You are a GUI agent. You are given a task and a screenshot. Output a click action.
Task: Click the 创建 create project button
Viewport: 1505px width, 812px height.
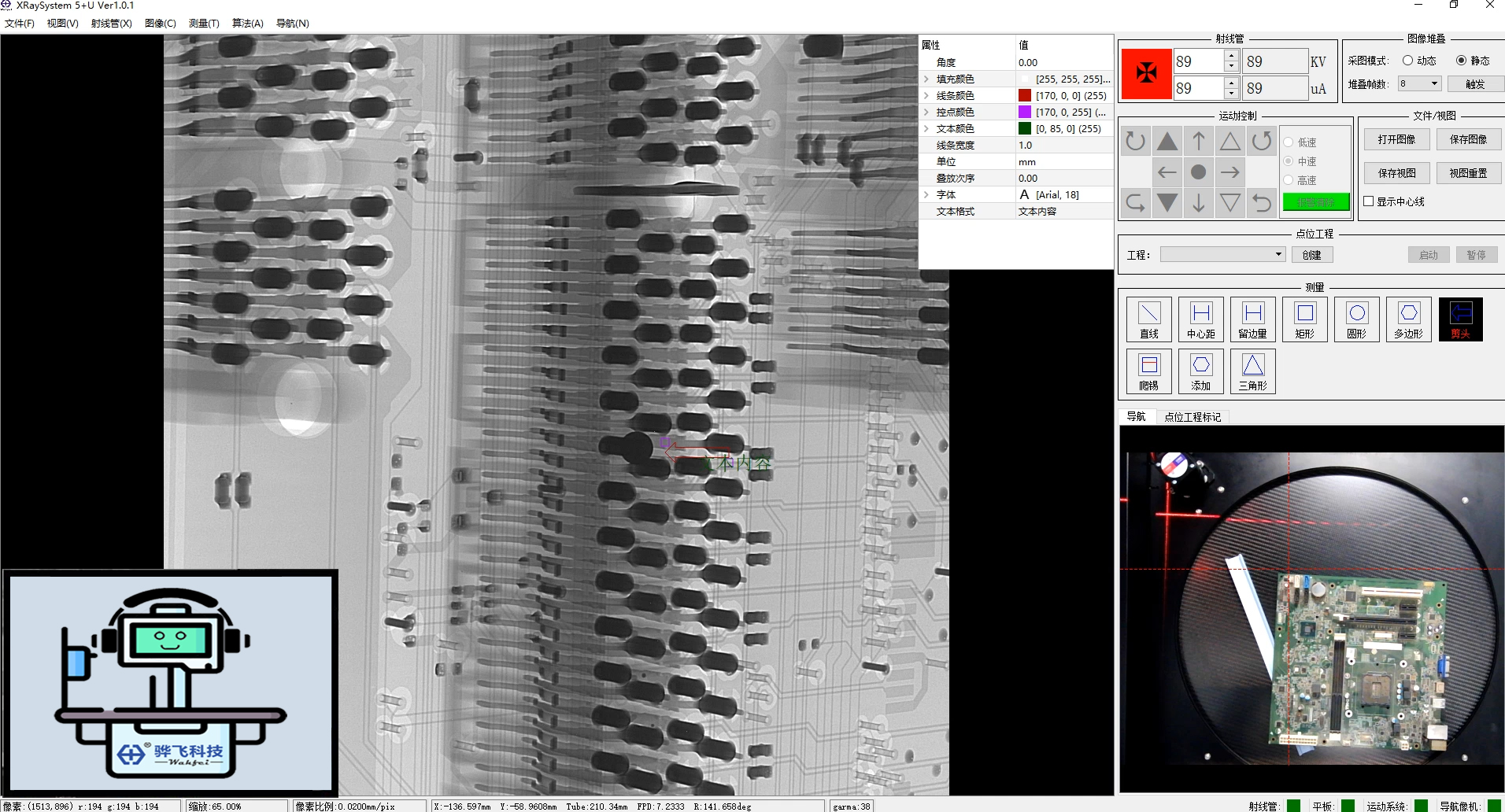pos(1311,255)
